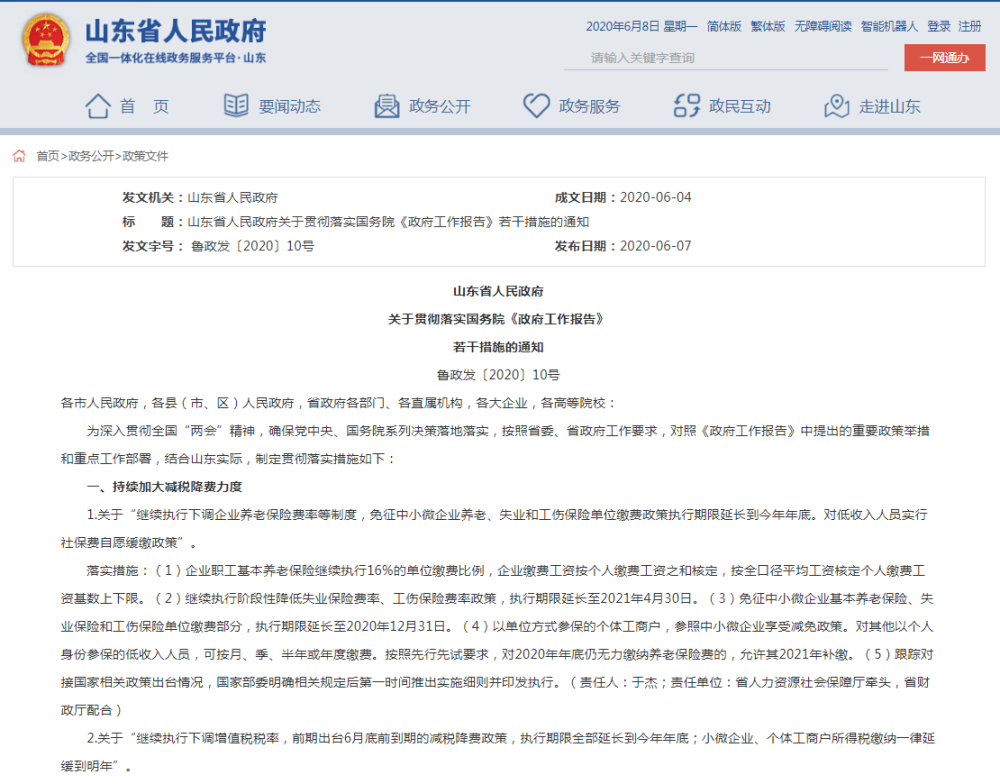Click the home icon in the breadcrumb
This screenshot has width=1000, height=784.
[x=18, y=156]
